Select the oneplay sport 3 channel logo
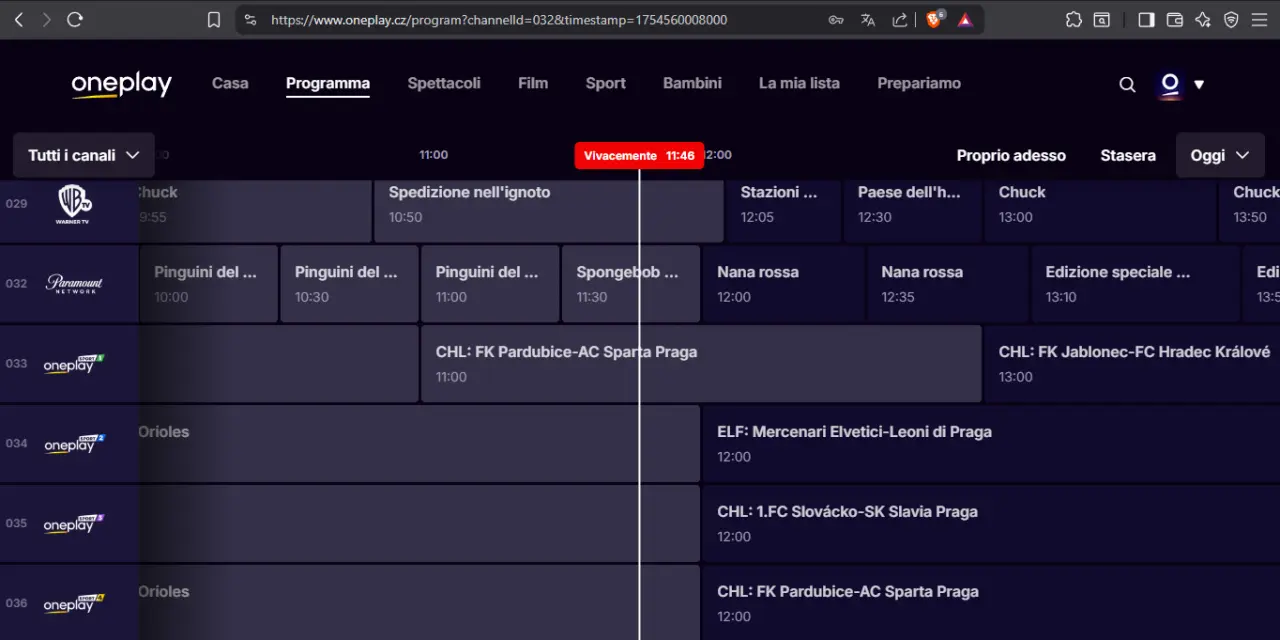Viewport: 1280px width, 640px height. point(74,524)
